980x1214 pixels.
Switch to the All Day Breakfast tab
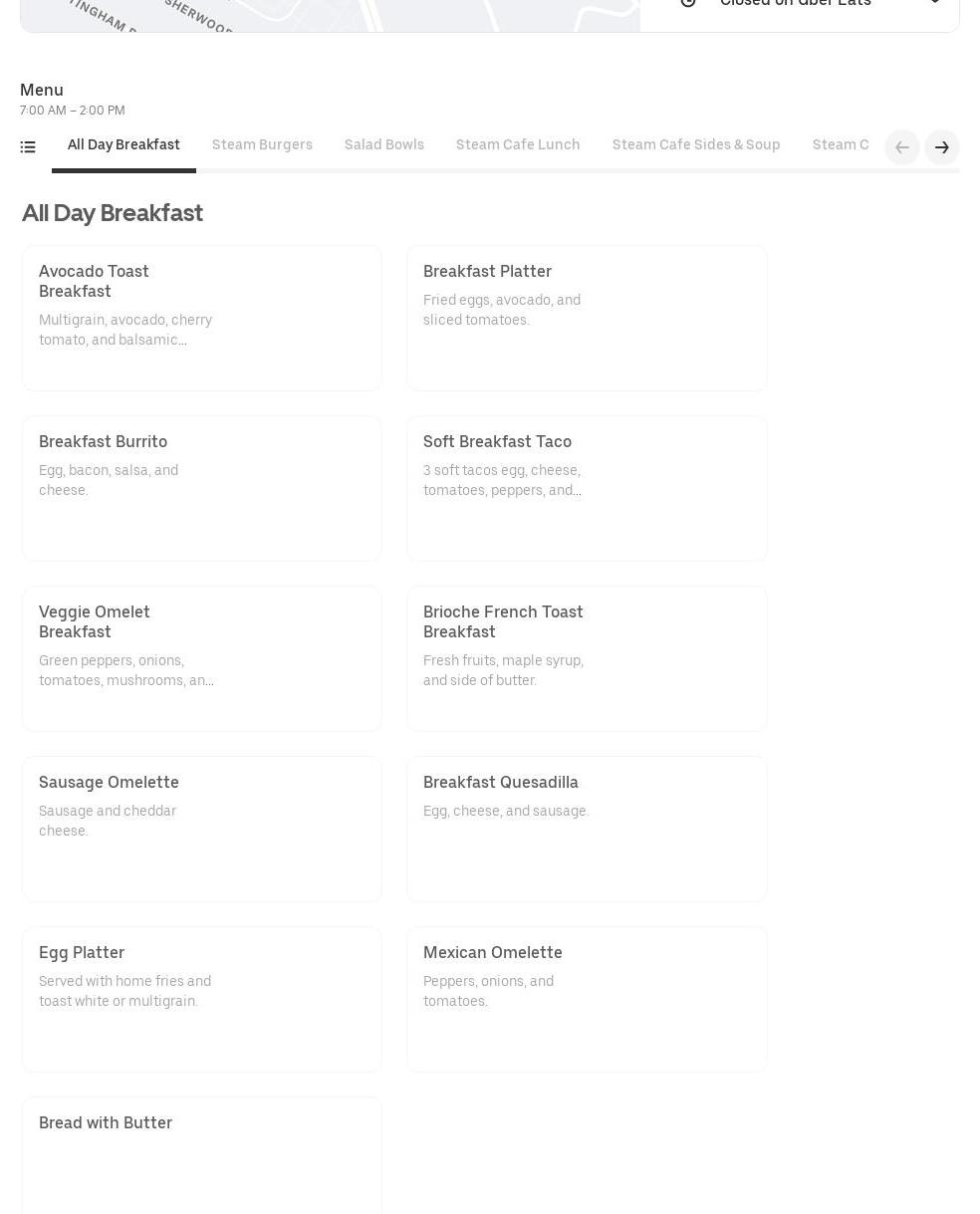123,145
